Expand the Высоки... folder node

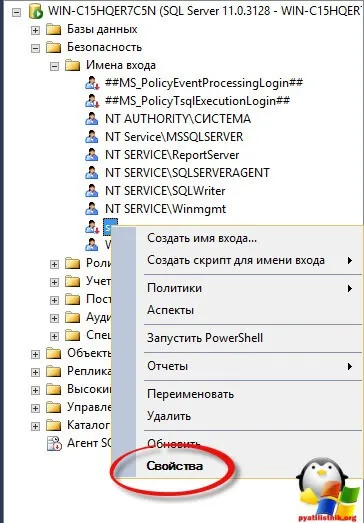[x=35, y=391]
